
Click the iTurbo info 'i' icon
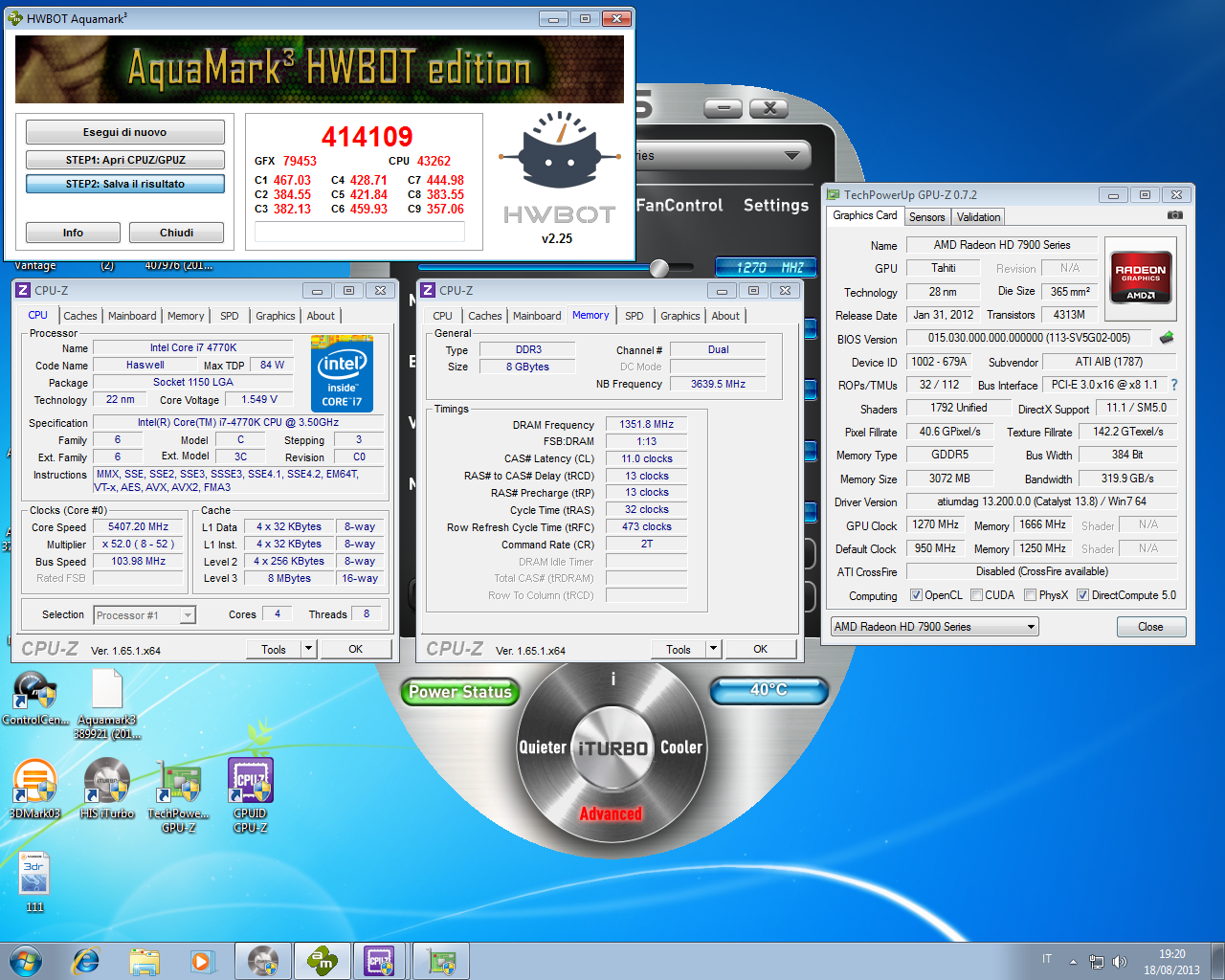[613, 679]
